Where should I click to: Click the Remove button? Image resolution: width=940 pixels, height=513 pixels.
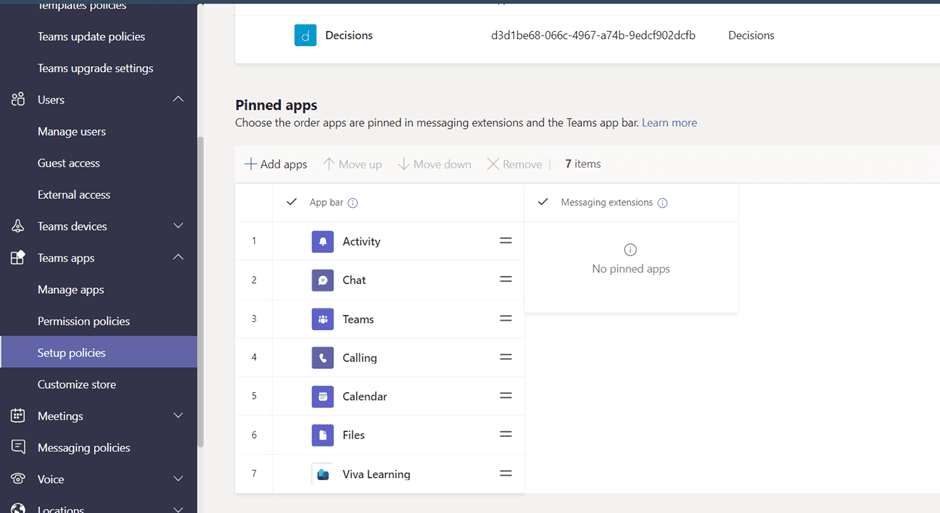(x=514, y=164)
